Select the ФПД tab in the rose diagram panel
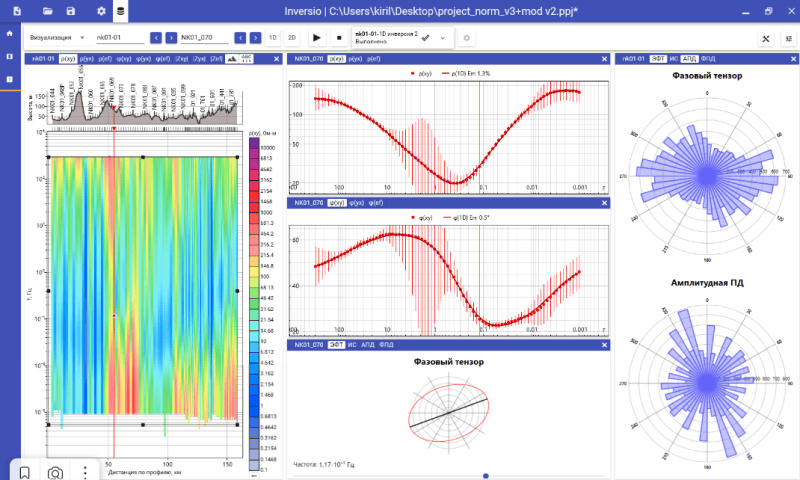The image size is (800, 480). click(708, 59)
